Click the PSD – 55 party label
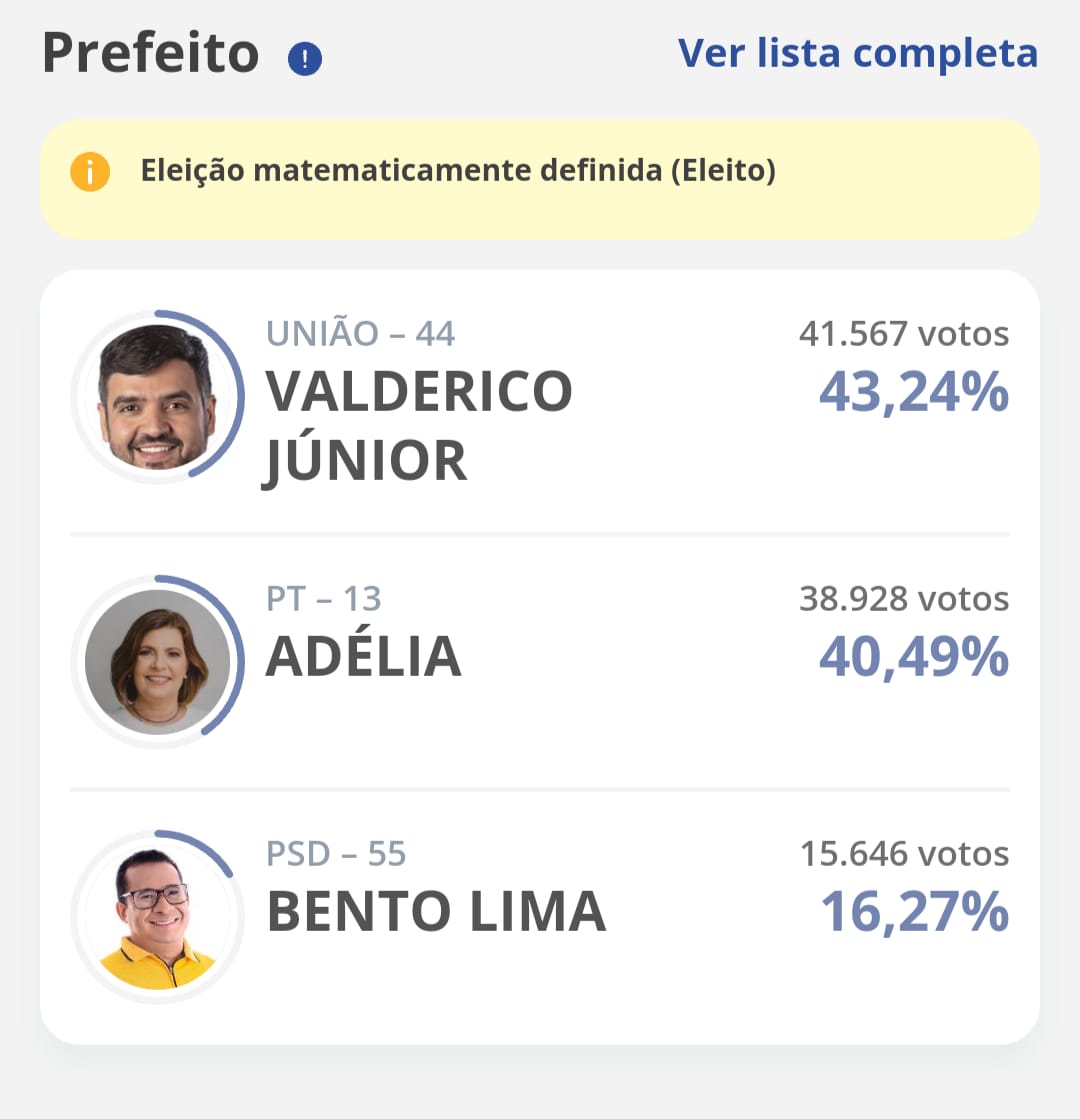 tap(336, 854)
